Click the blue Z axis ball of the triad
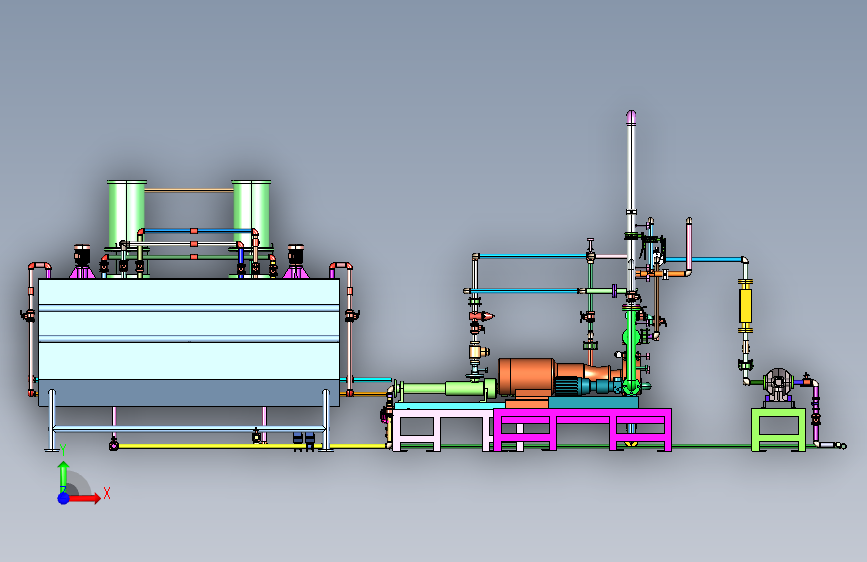The height and width of the screenshot is (562, 867). pyautogui.click(x=64, y=498)
